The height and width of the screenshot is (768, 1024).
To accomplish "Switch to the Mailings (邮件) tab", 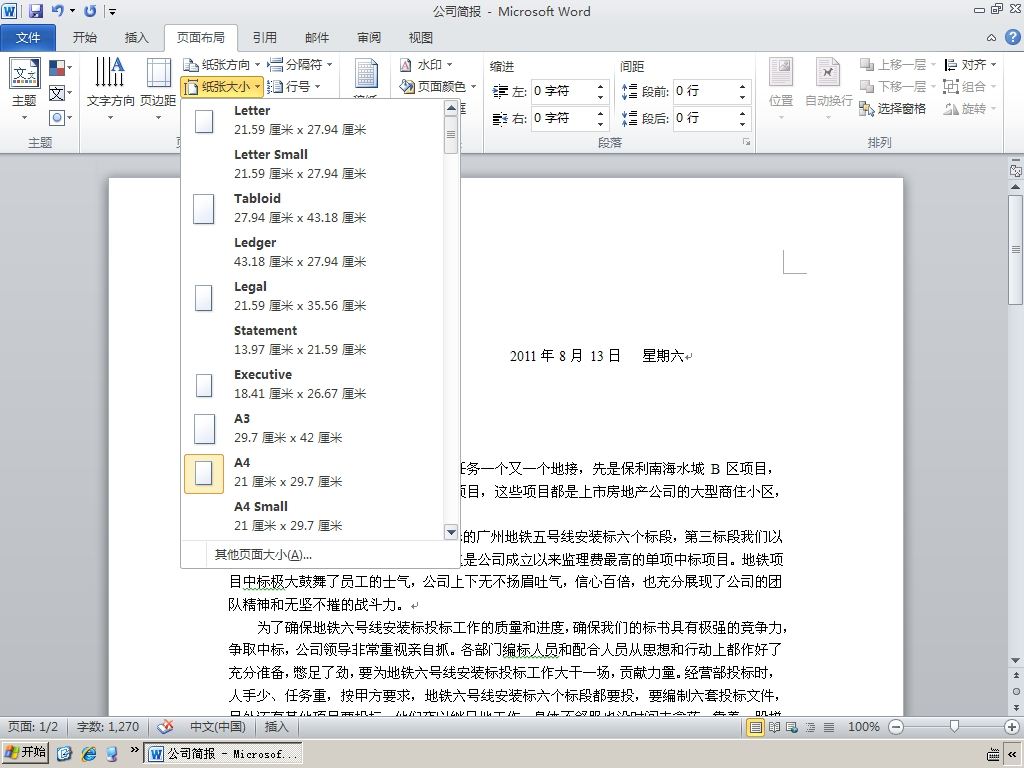I will [x=317, y=38].
